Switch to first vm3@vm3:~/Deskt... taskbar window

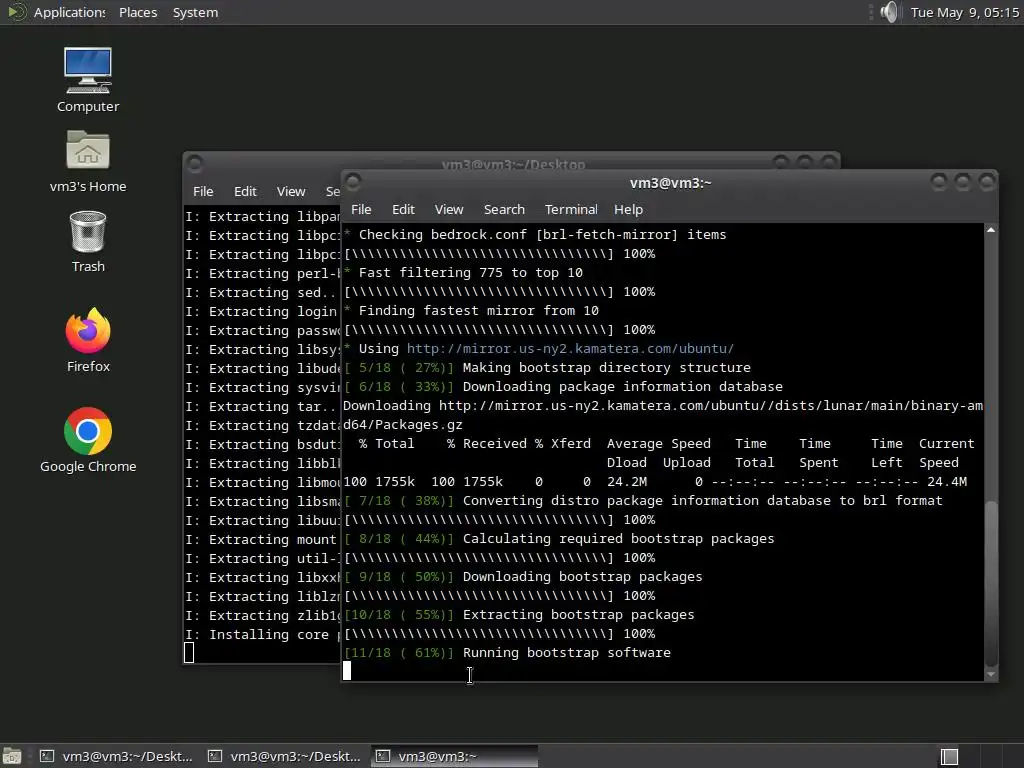117,756
